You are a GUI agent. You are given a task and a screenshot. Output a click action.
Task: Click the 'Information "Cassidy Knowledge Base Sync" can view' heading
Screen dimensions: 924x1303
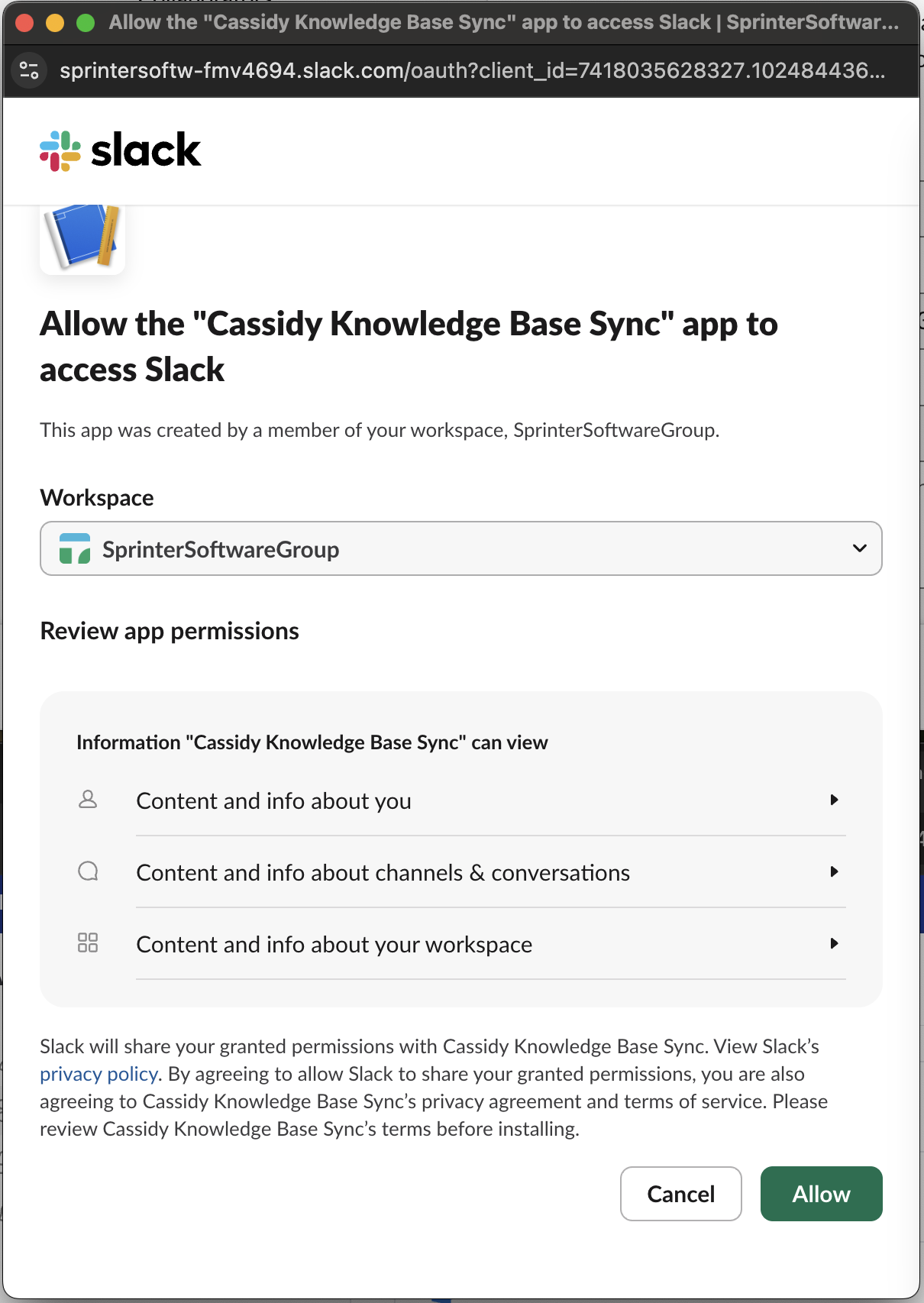click(x=312, y=742)
